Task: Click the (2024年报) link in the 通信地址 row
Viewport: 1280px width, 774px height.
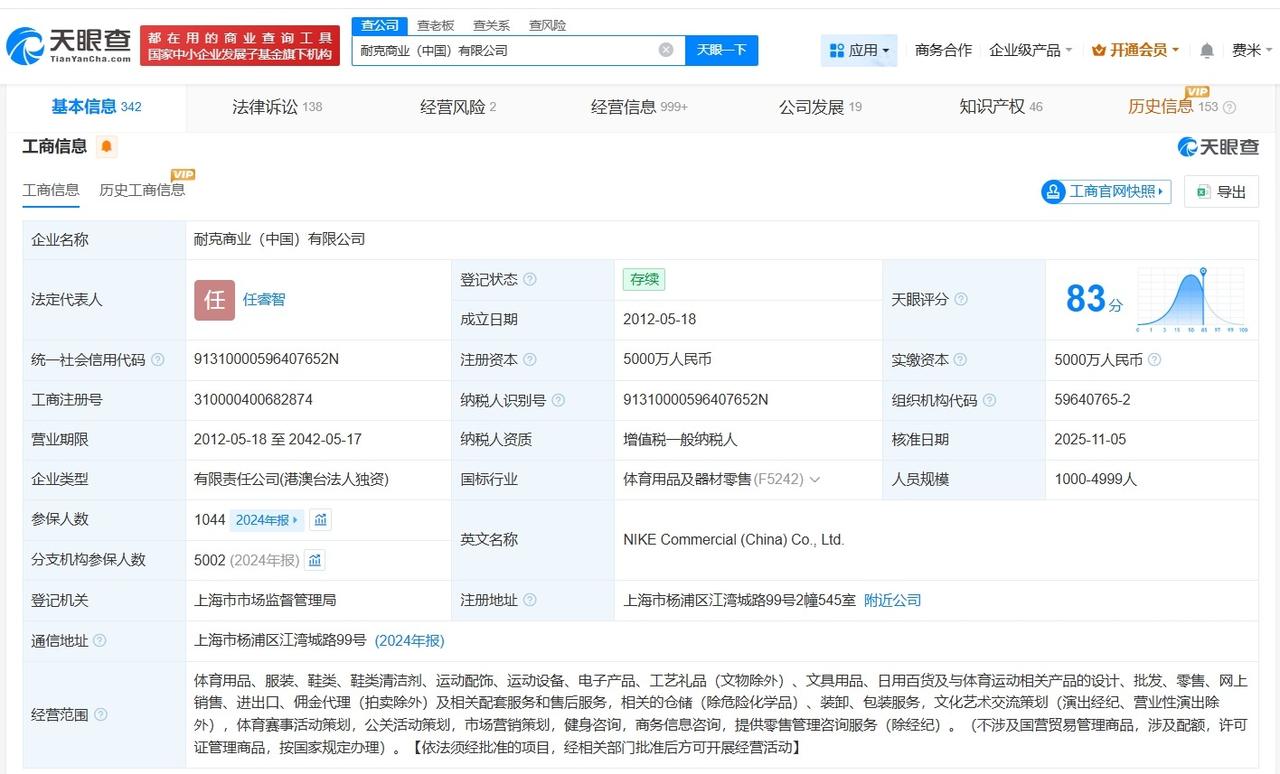Action: tap(410, 641)
